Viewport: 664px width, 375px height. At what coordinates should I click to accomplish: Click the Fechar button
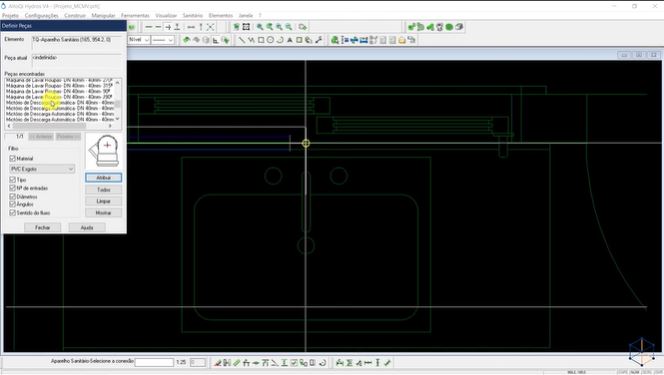click(x=42, y=228)
